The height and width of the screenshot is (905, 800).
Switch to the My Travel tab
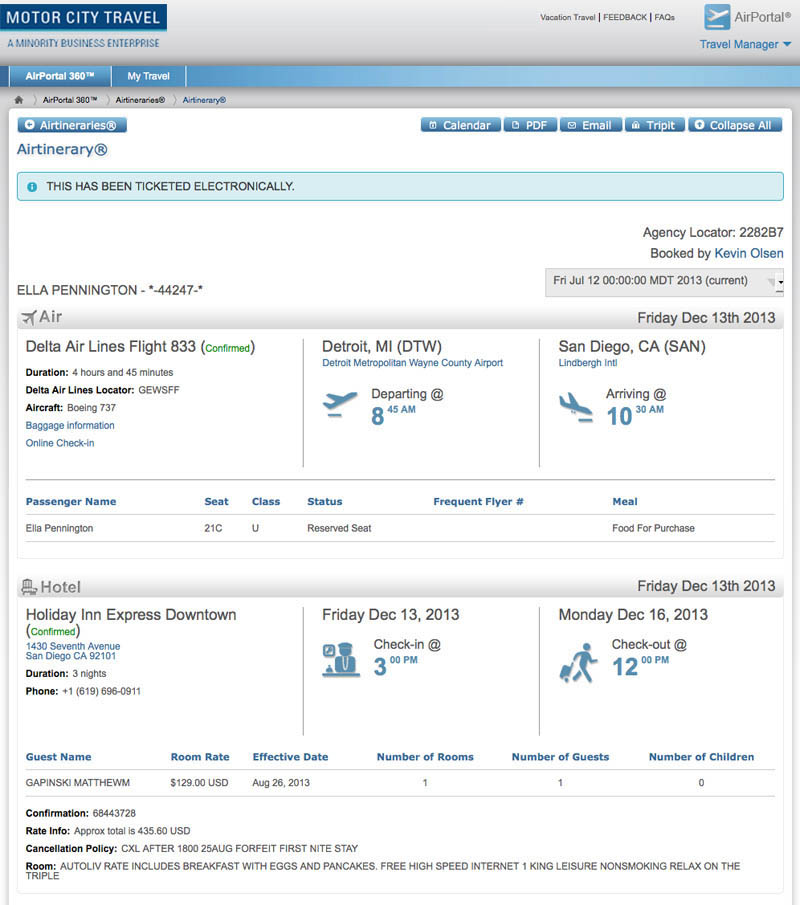point(148,76)
